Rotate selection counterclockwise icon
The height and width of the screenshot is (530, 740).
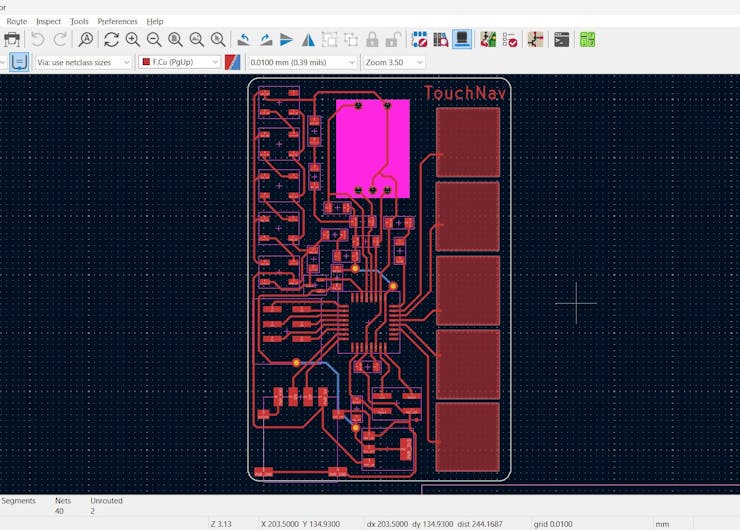243,40
